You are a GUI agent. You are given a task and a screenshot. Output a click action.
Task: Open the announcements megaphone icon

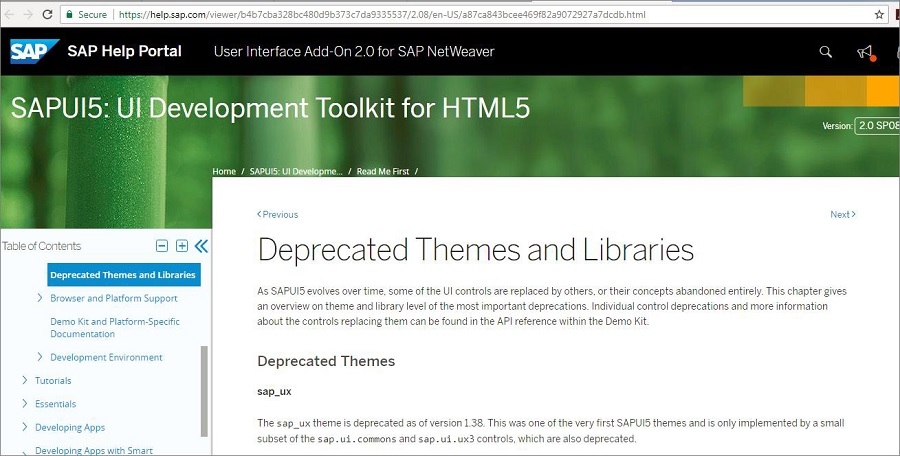[866, 52]
